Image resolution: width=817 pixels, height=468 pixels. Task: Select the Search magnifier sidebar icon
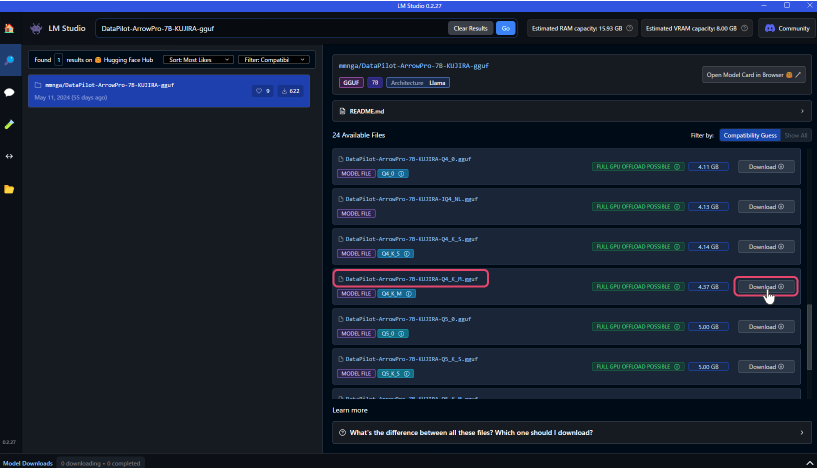point(9,60)
